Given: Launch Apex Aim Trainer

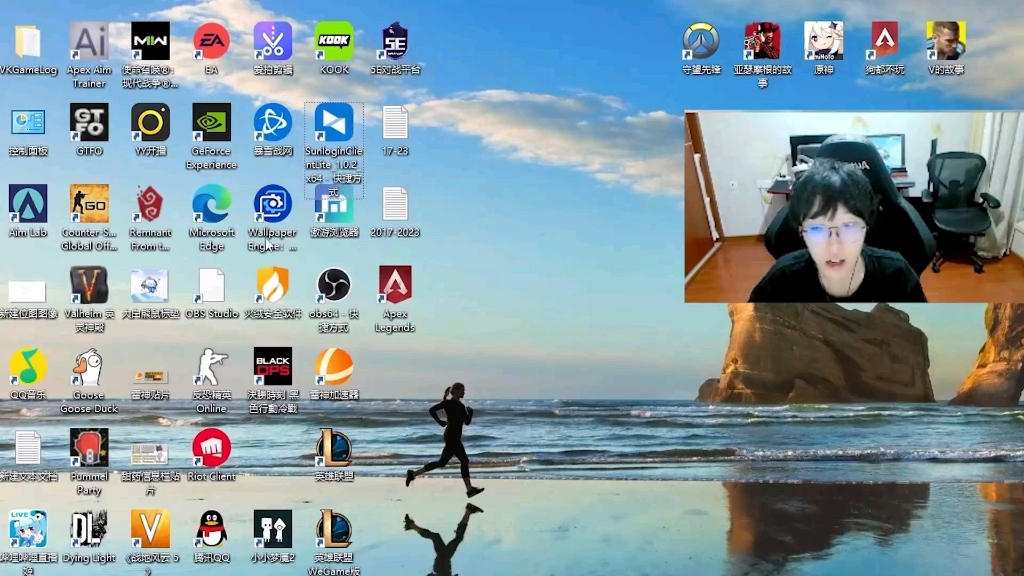Looking at the screenshot, I should pyautogui.click(x=89, y=41).
